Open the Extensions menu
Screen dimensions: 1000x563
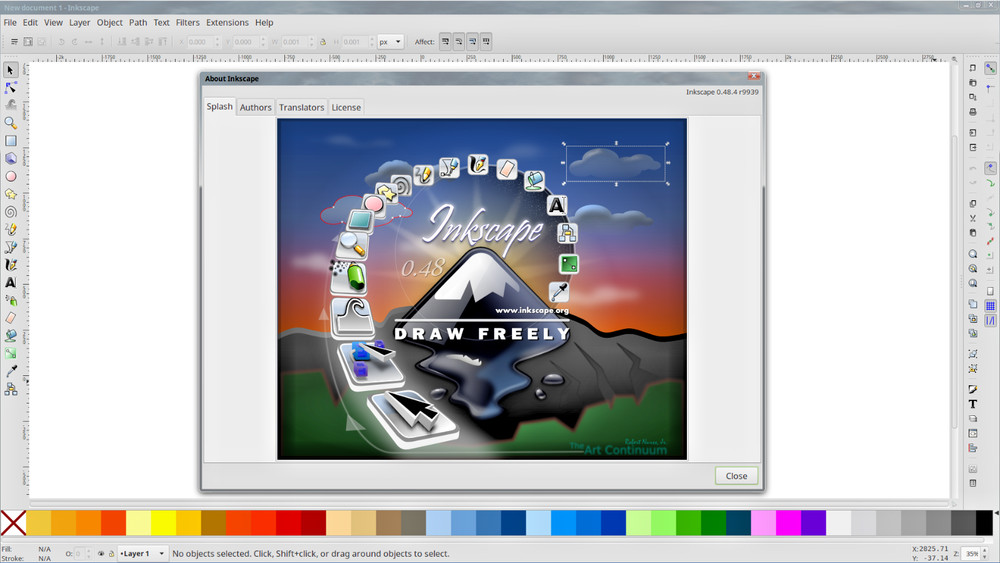227,22
